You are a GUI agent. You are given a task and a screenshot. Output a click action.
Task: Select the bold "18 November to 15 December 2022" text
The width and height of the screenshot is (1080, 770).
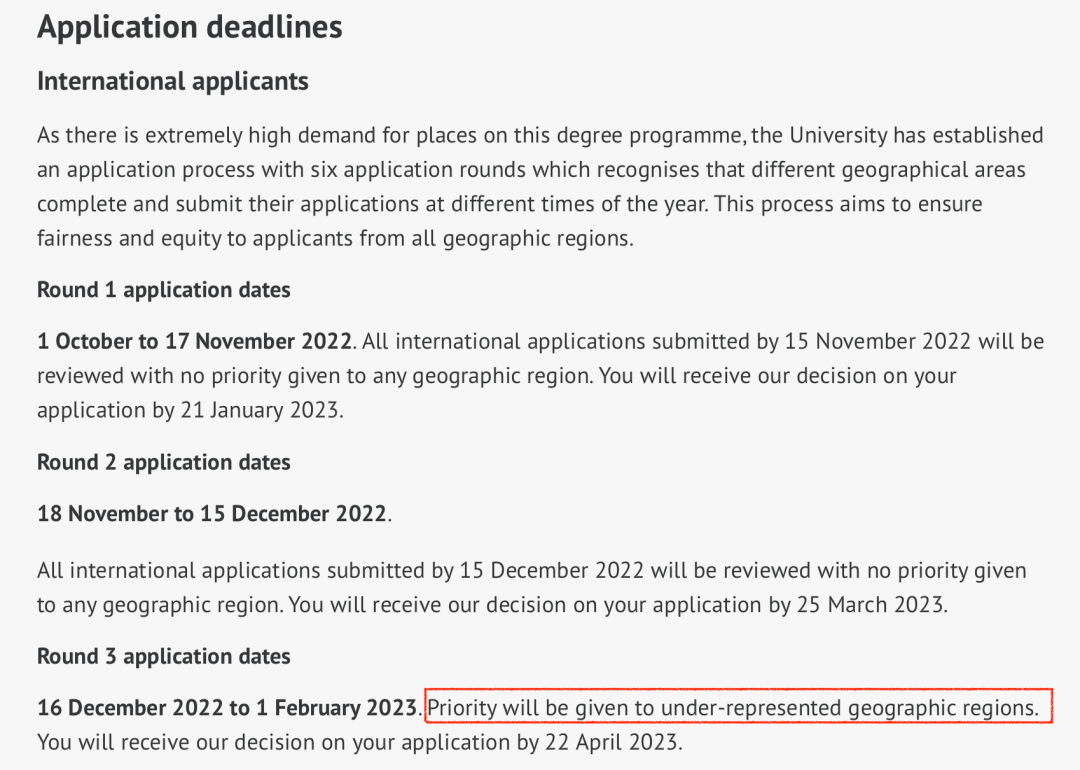coord(212,514)
